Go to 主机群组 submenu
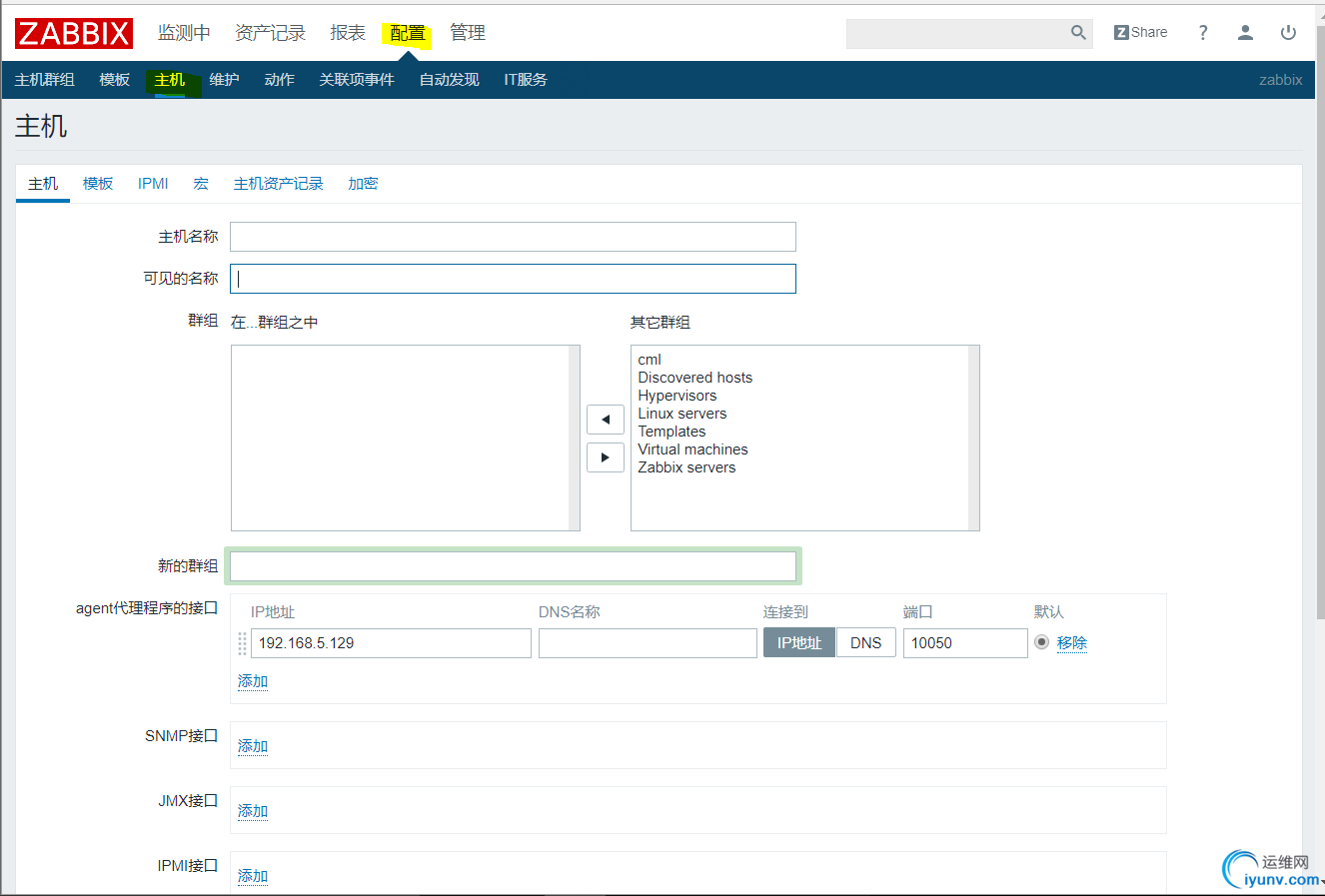Screen dimensions: 1325x896 point(45,80)
